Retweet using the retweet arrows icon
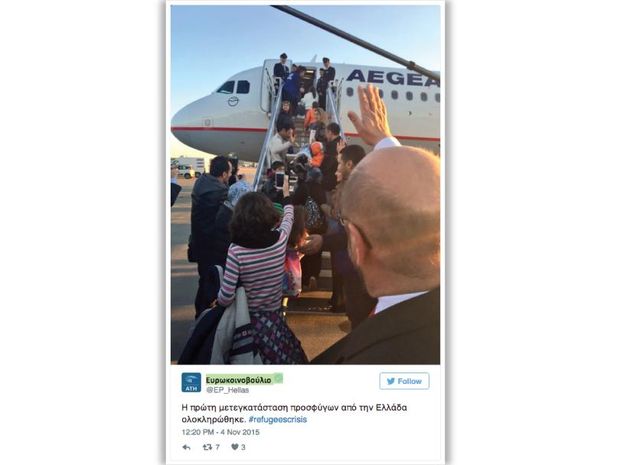Image resolution: width=620 pixels, height=465 pixels. [207, 447]
